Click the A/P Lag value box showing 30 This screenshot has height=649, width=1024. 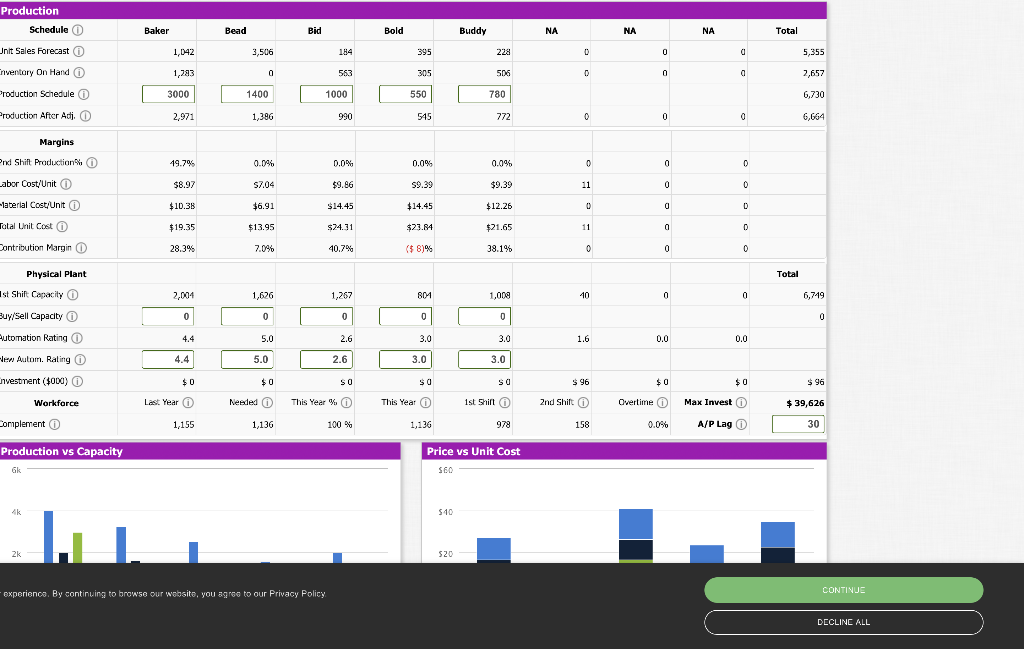click(x=797, y=423)
